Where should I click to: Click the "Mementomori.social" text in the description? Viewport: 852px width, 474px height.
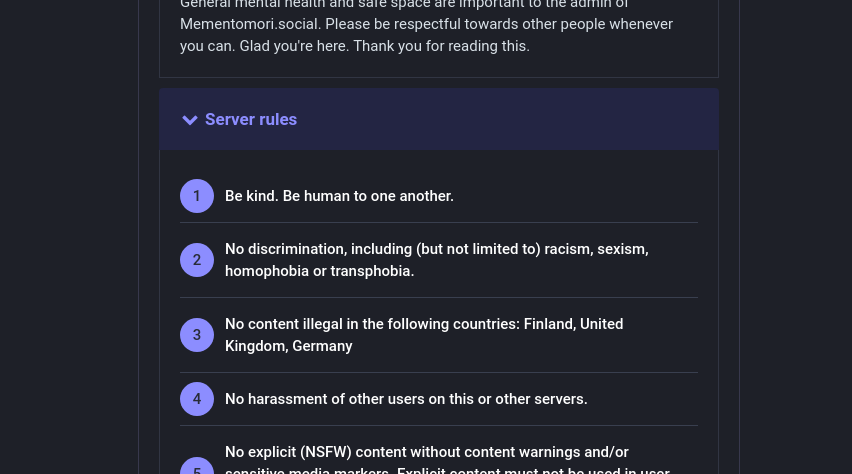(x=247, y=24)
